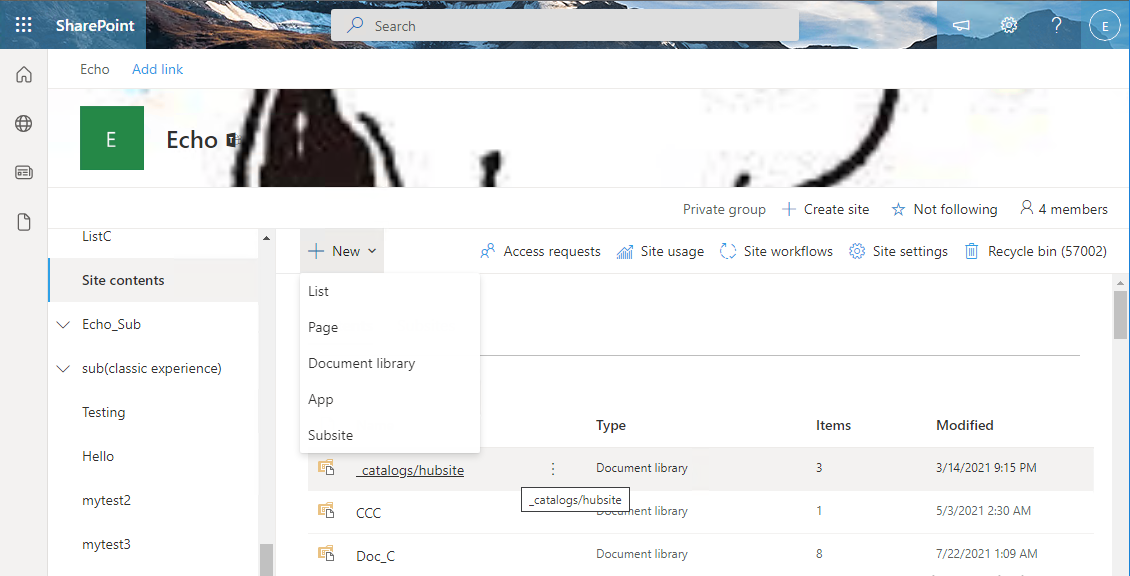Open mytest2 in left navigation

107,500
